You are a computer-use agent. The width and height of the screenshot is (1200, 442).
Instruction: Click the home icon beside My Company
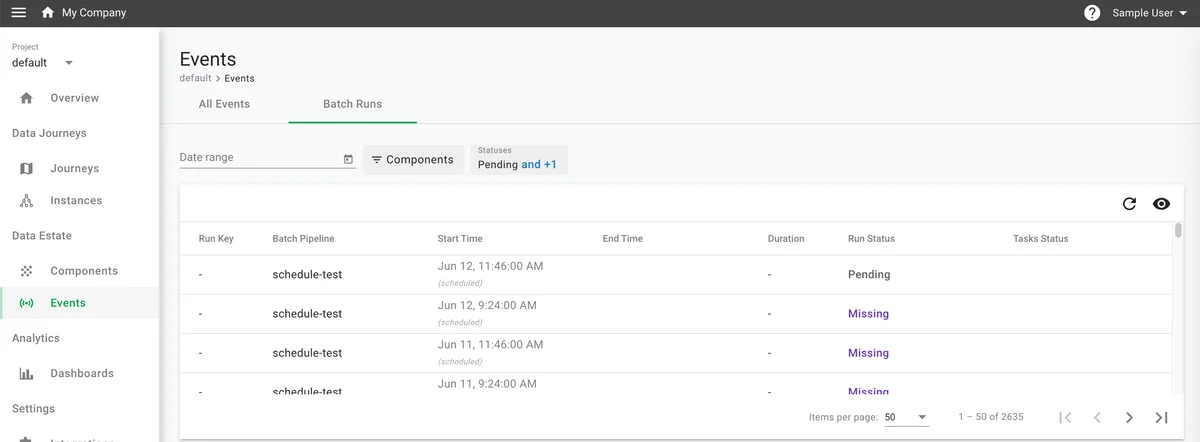pyautogui.click(x=47, y=13)
